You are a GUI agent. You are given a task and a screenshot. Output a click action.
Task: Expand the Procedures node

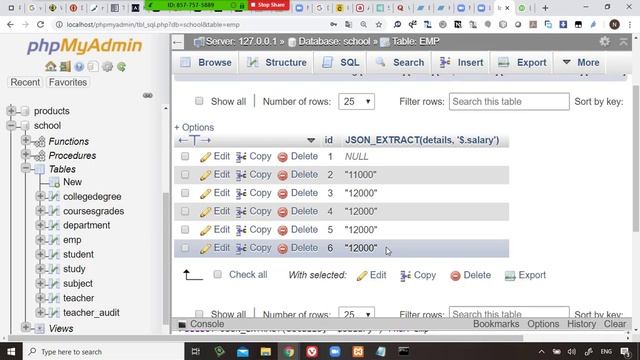(x=25, y=155)
